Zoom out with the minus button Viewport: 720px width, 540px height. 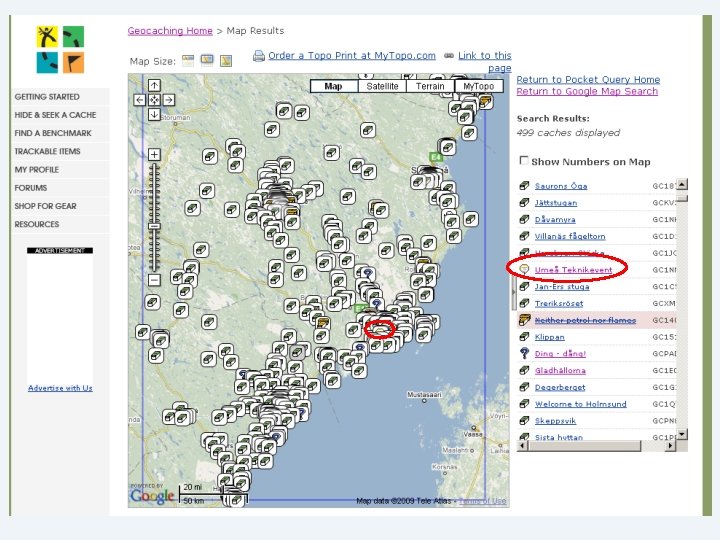click(154, 280)
